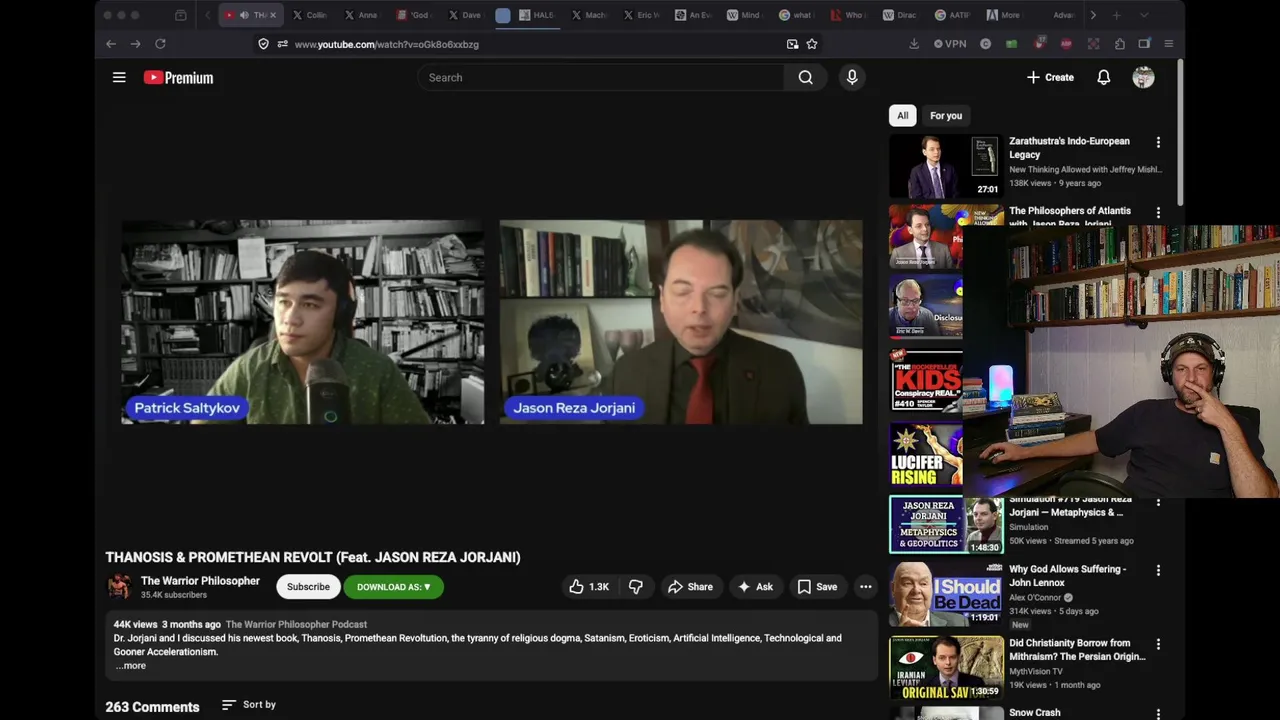Viewport: 1280px width, 720px height.
Task: Bookmark this page with the star
Action: [x=812, y=44]
